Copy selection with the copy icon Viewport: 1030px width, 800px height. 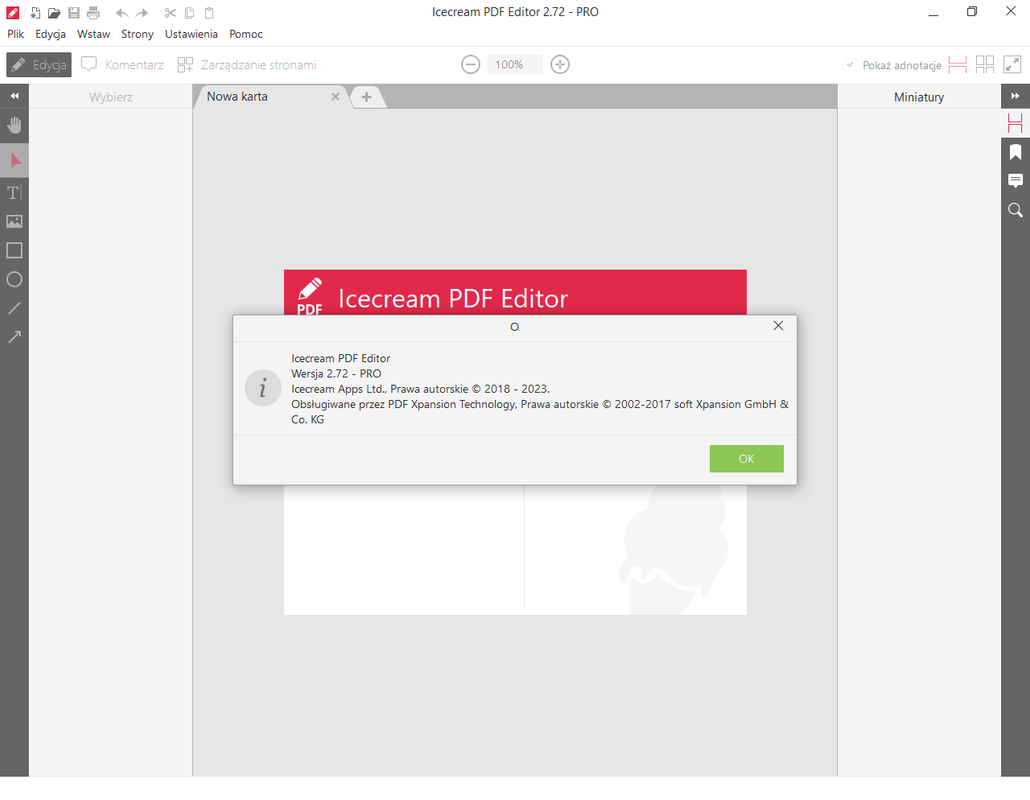point(189,12)
